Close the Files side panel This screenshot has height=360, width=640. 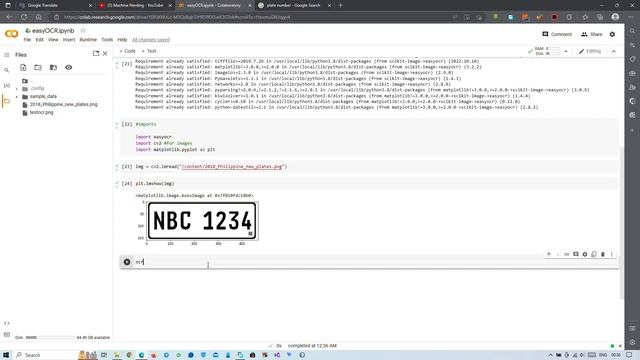click(105, 53)
